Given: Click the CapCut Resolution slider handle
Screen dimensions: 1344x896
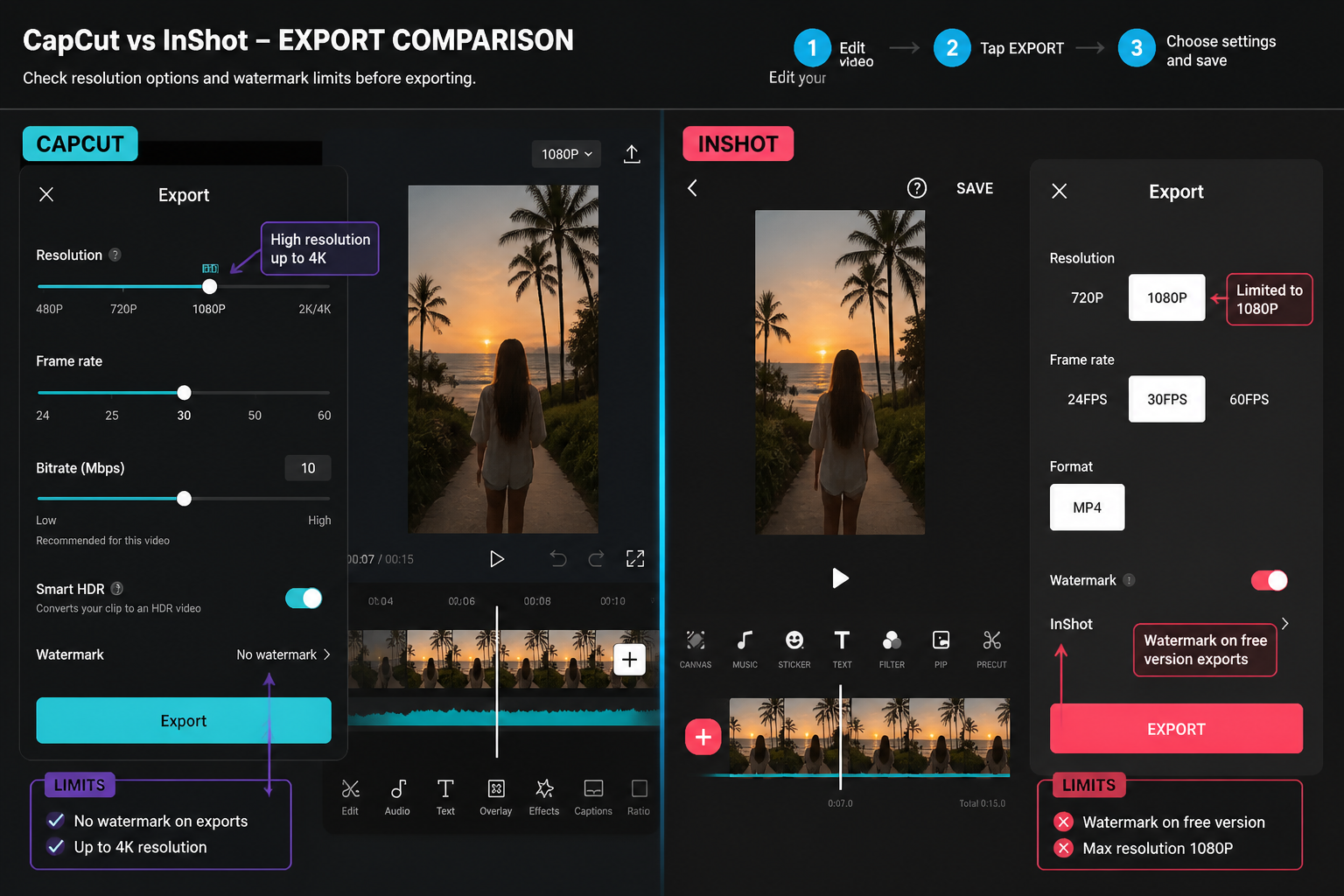Looking at the screenshot, I should click(209, 286).
